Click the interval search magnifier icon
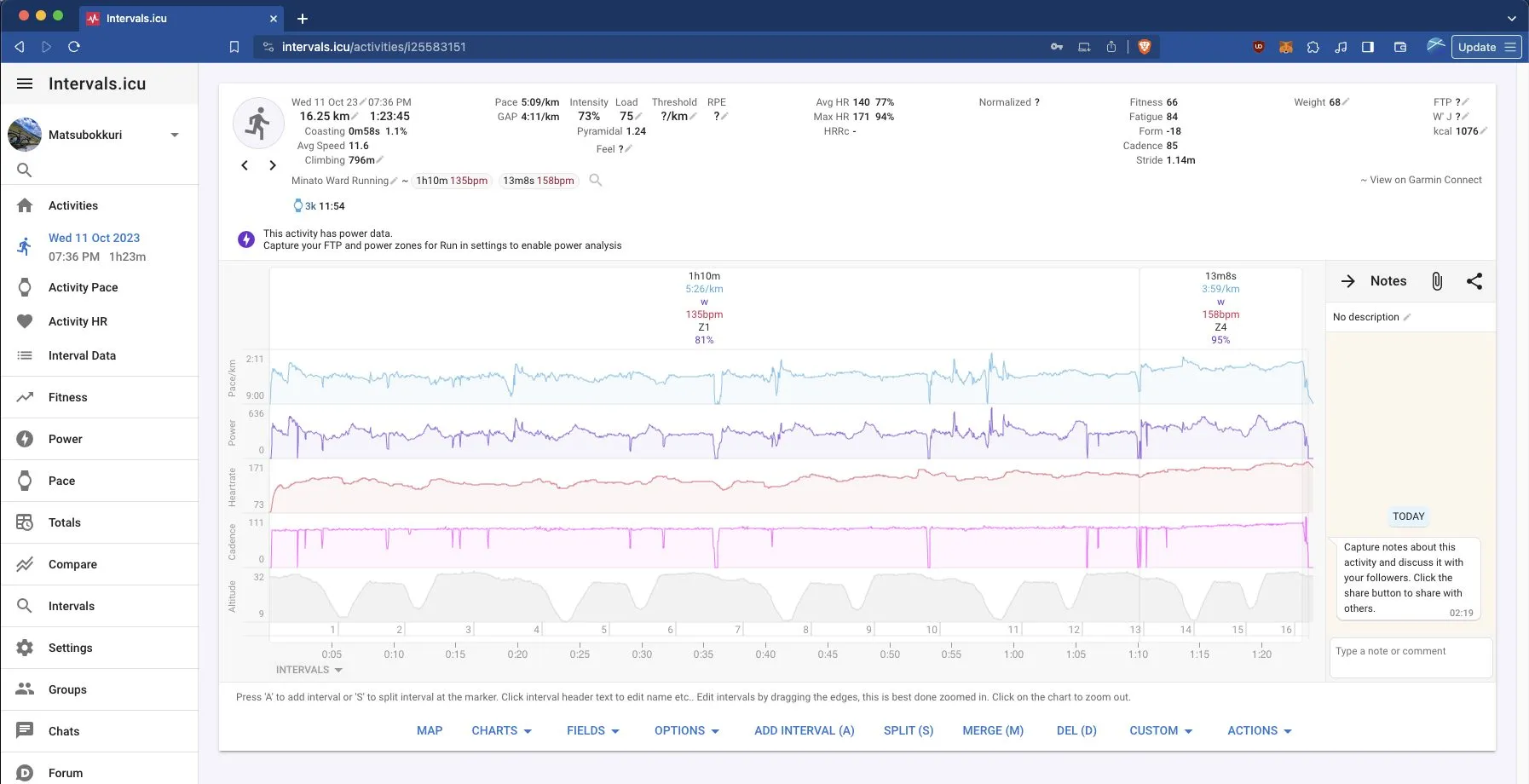The image size is (1529, 784). pyautogui.click(x=596, y=180)
